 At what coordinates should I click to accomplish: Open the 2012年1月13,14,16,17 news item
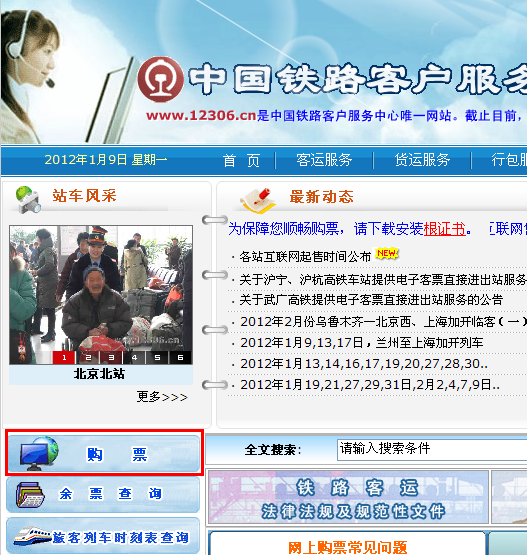(364, 364)
